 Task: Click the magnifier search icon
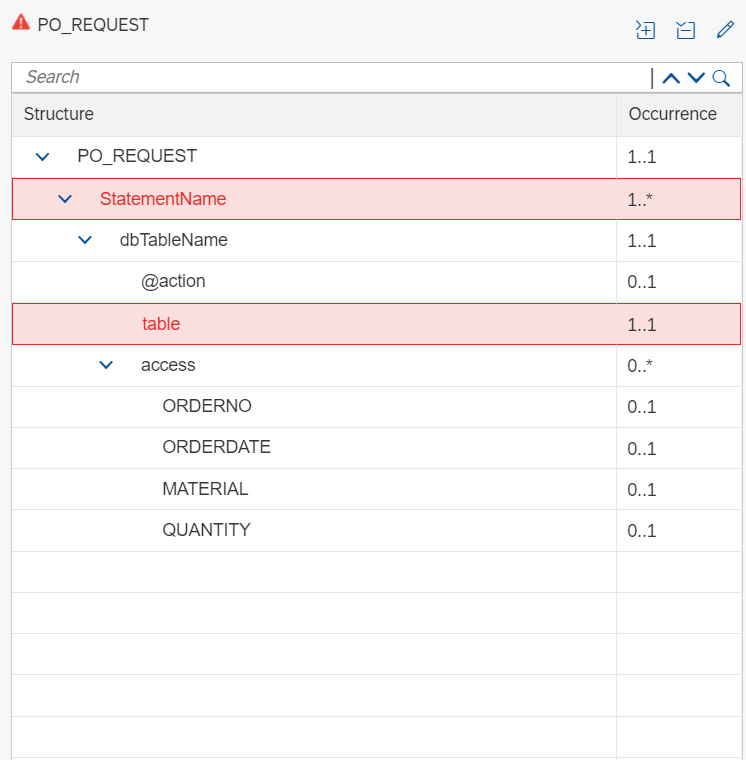click(721, 78)
